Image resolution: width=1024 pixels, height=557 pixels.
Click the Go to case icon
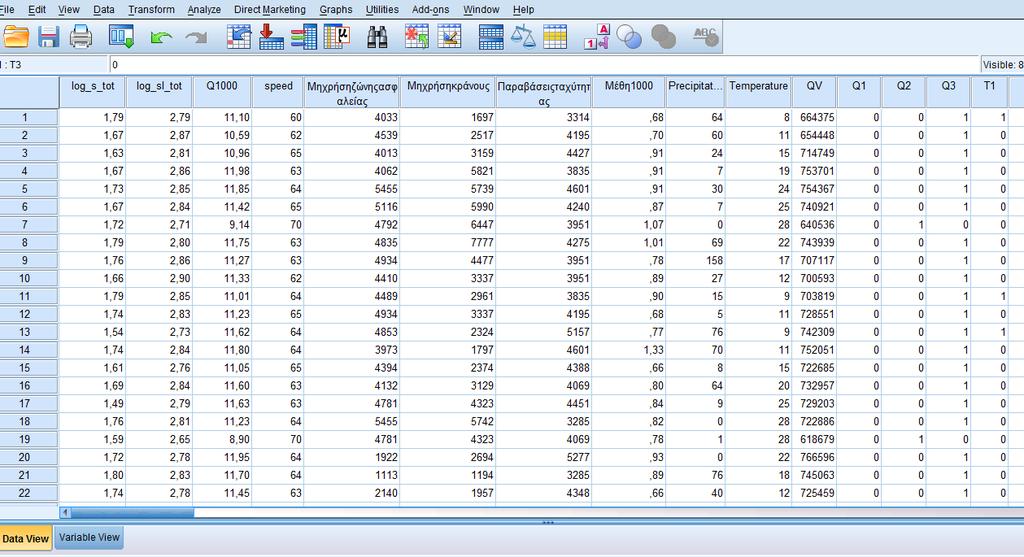[x=239, y=37]
